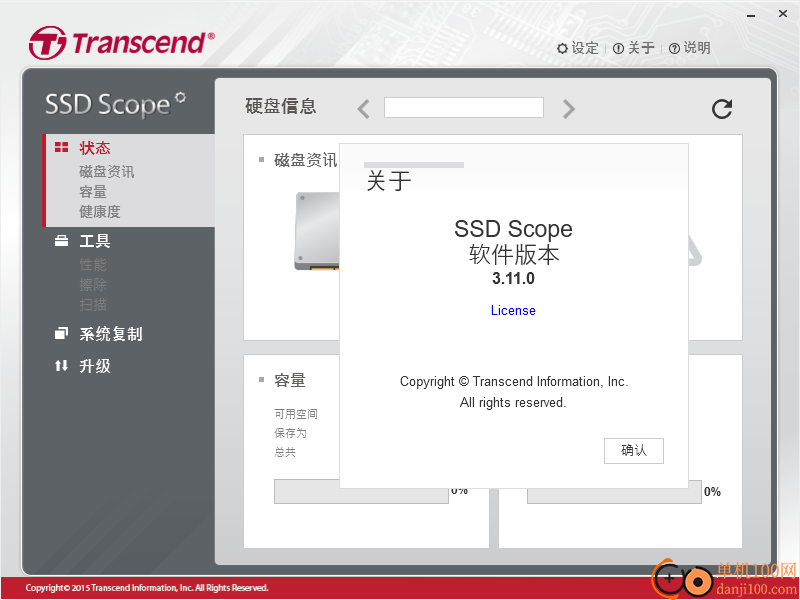Select 状态 section in sidebar

pyautogui.click(x=95, y=148)
